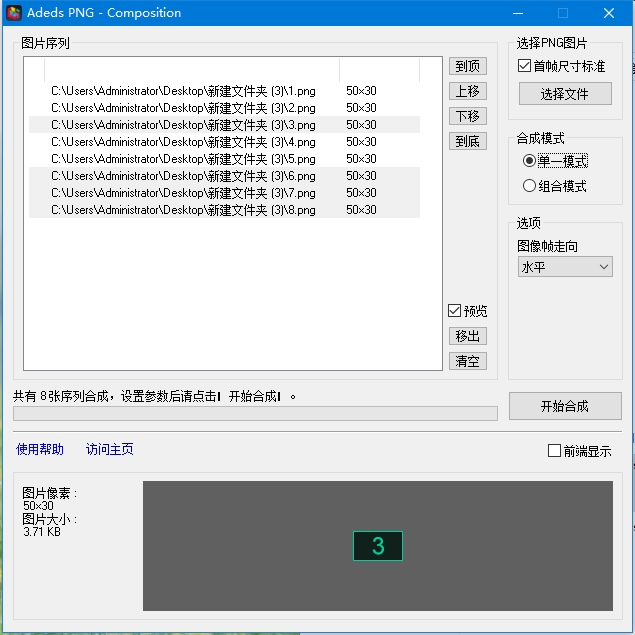Click the composition progress bar

point(255,413)
